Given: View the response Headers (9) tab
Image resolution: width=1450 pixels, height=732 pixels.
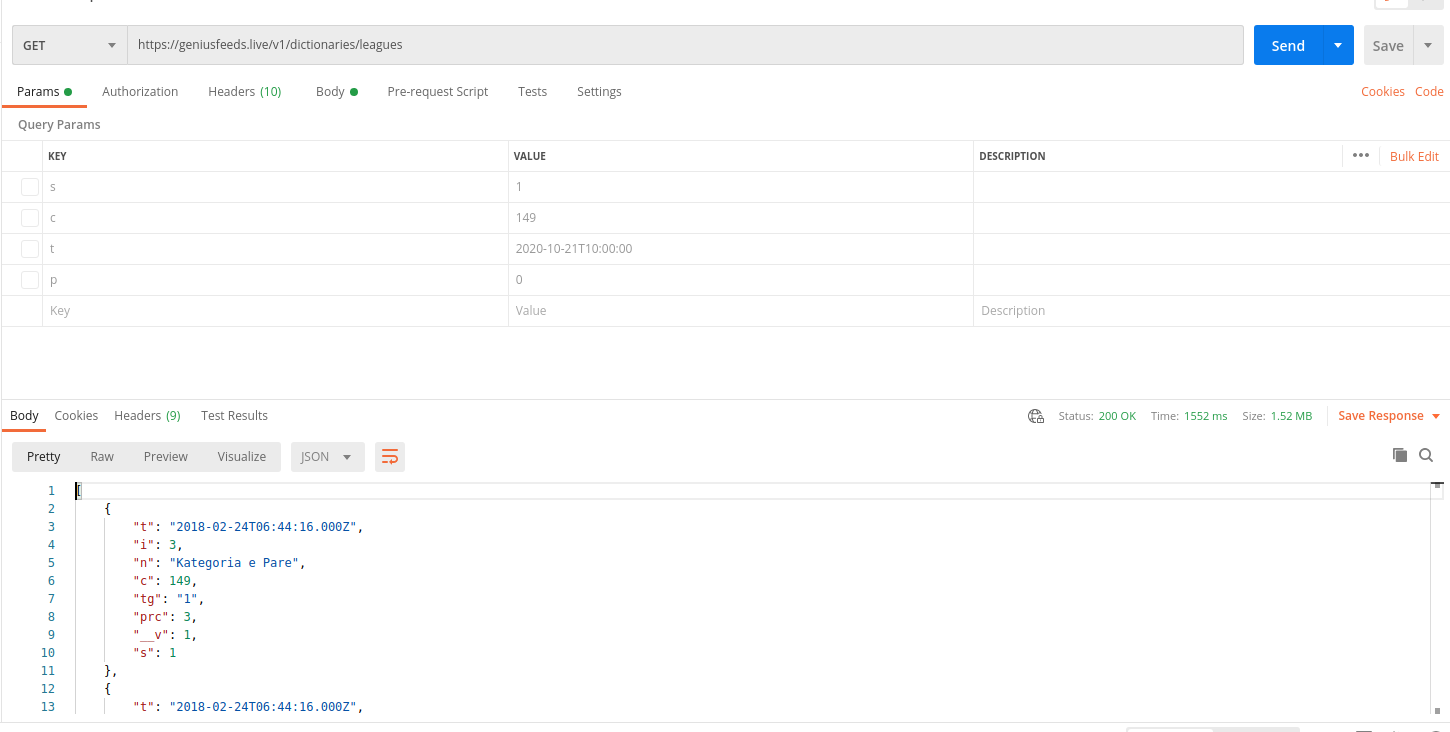Looking at the screenshot, I should point(146,415).
